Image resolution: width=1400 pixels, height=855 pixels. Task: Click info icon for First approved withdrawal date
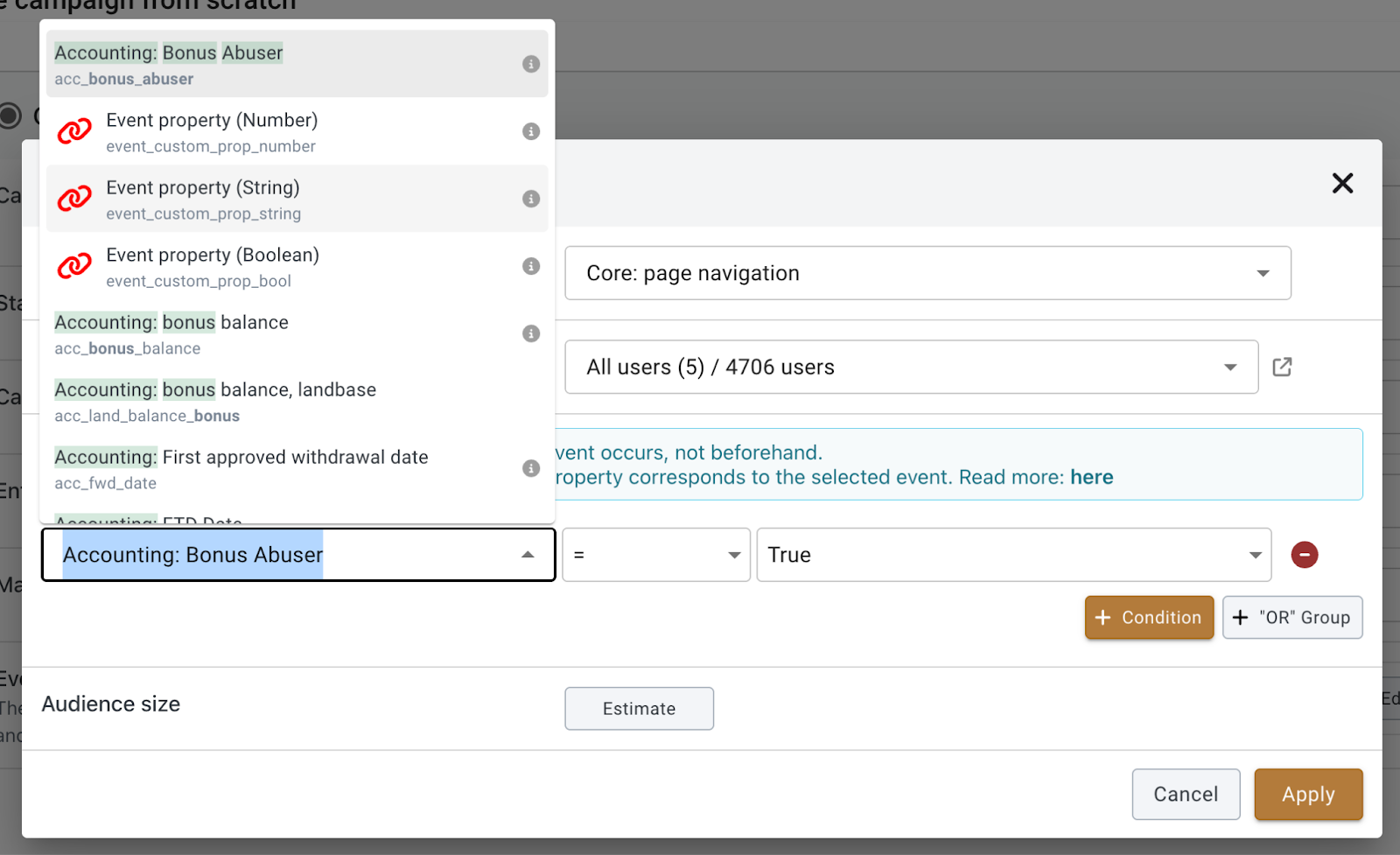tap(530, 468)
